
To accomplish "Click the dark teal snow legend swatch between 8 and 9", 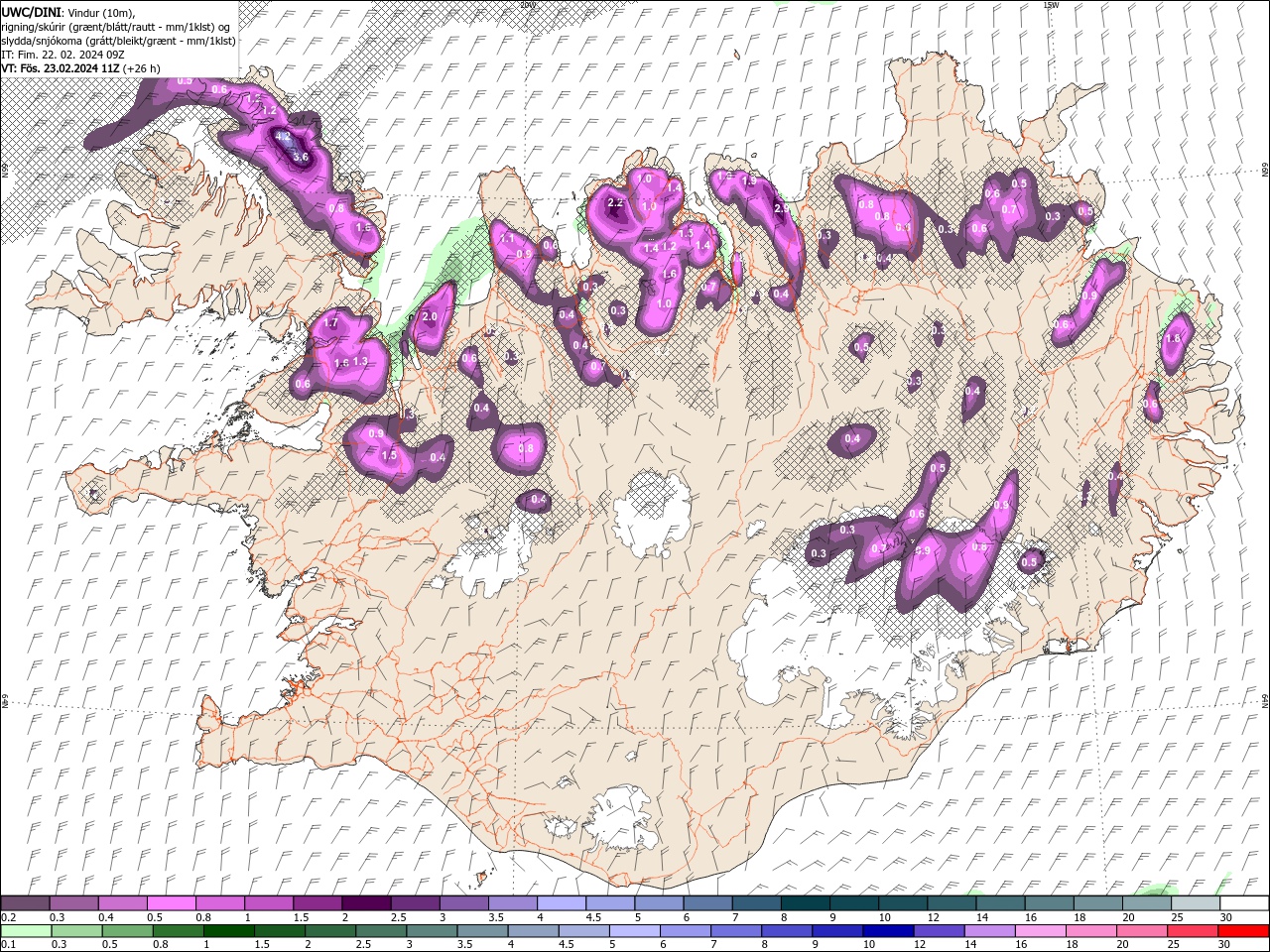I will click(x=805, y=903).
